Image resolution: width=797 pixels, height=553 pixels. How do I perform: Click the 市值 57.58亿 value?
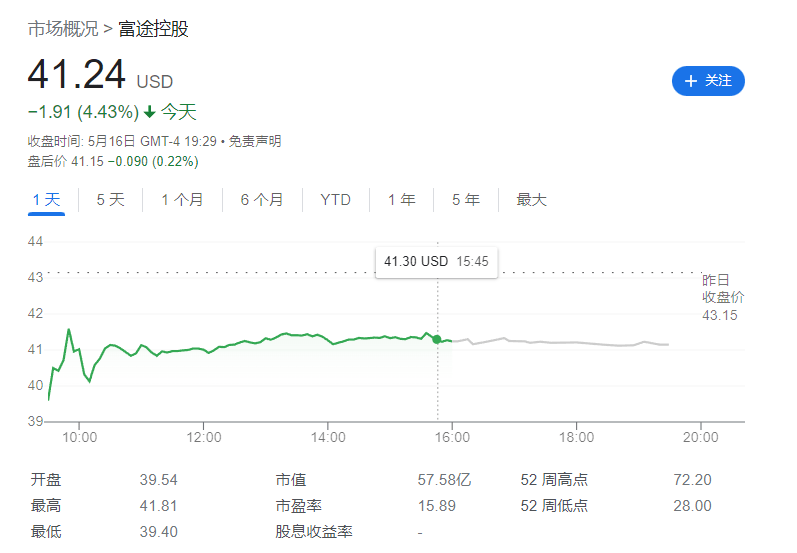coord(443,480)
